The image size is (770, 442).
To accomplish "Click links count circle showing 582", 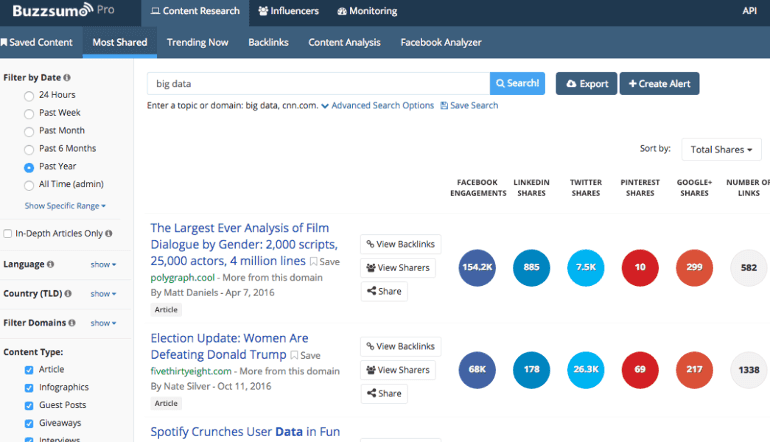I will [x=749, y=268].
